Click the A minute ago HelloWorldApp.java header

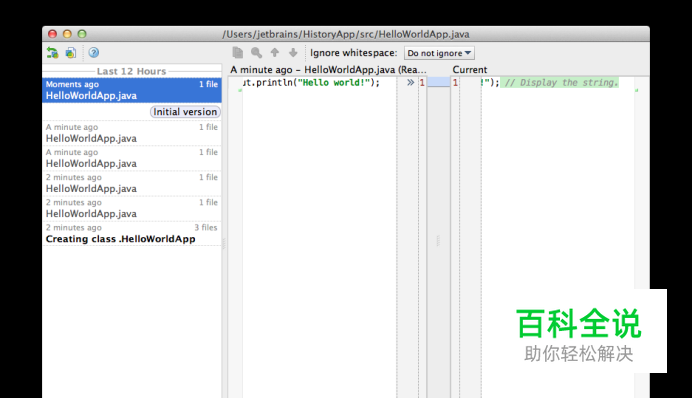point(328,70)
